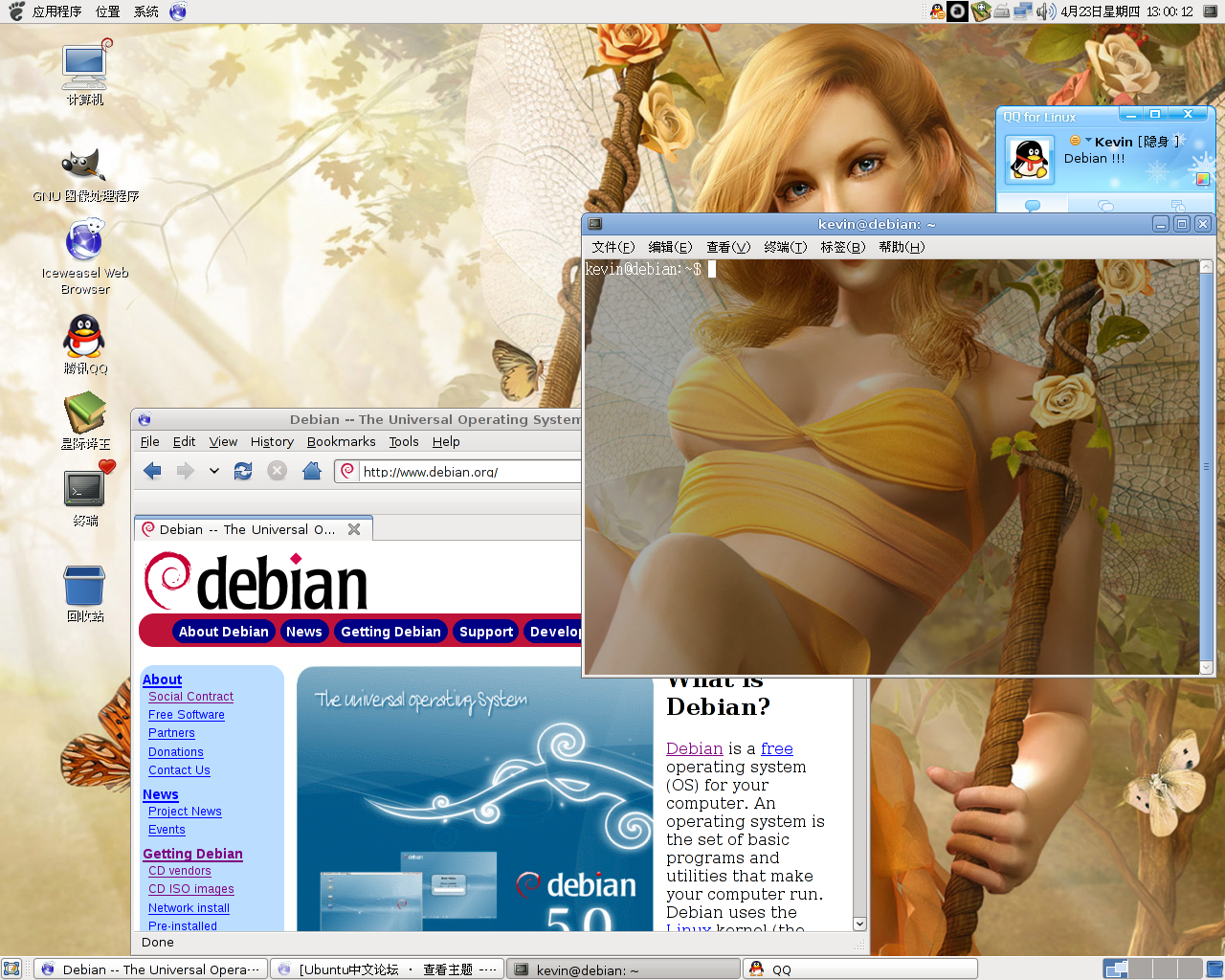1225x980 pixels.
Task: Click the Show Desktop button in bottom panel
Action: [11, 969]
